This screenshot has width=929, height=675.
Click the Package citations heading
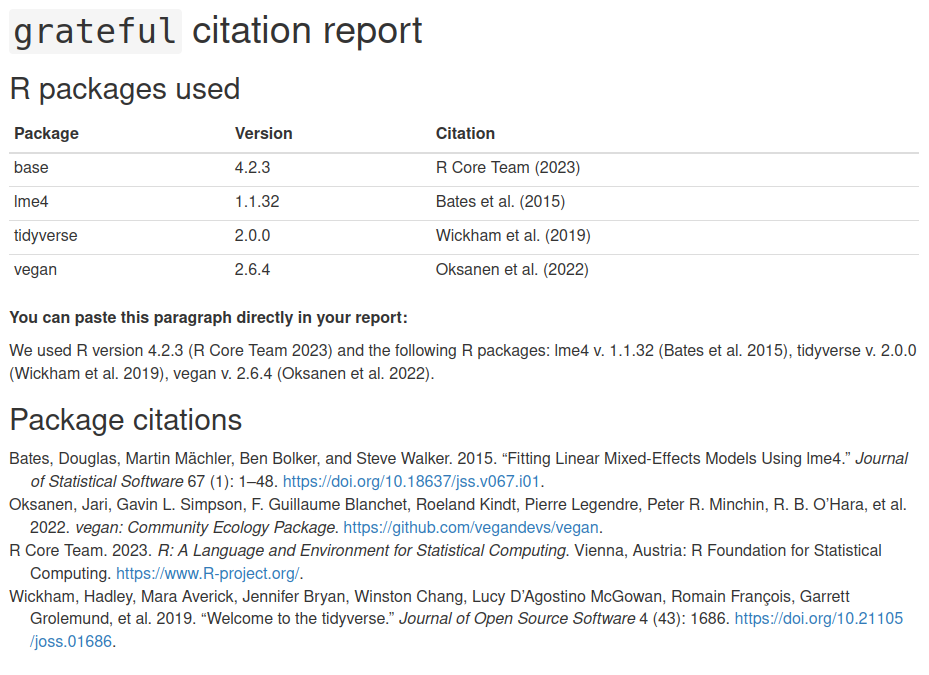click(x=125, y=419)
